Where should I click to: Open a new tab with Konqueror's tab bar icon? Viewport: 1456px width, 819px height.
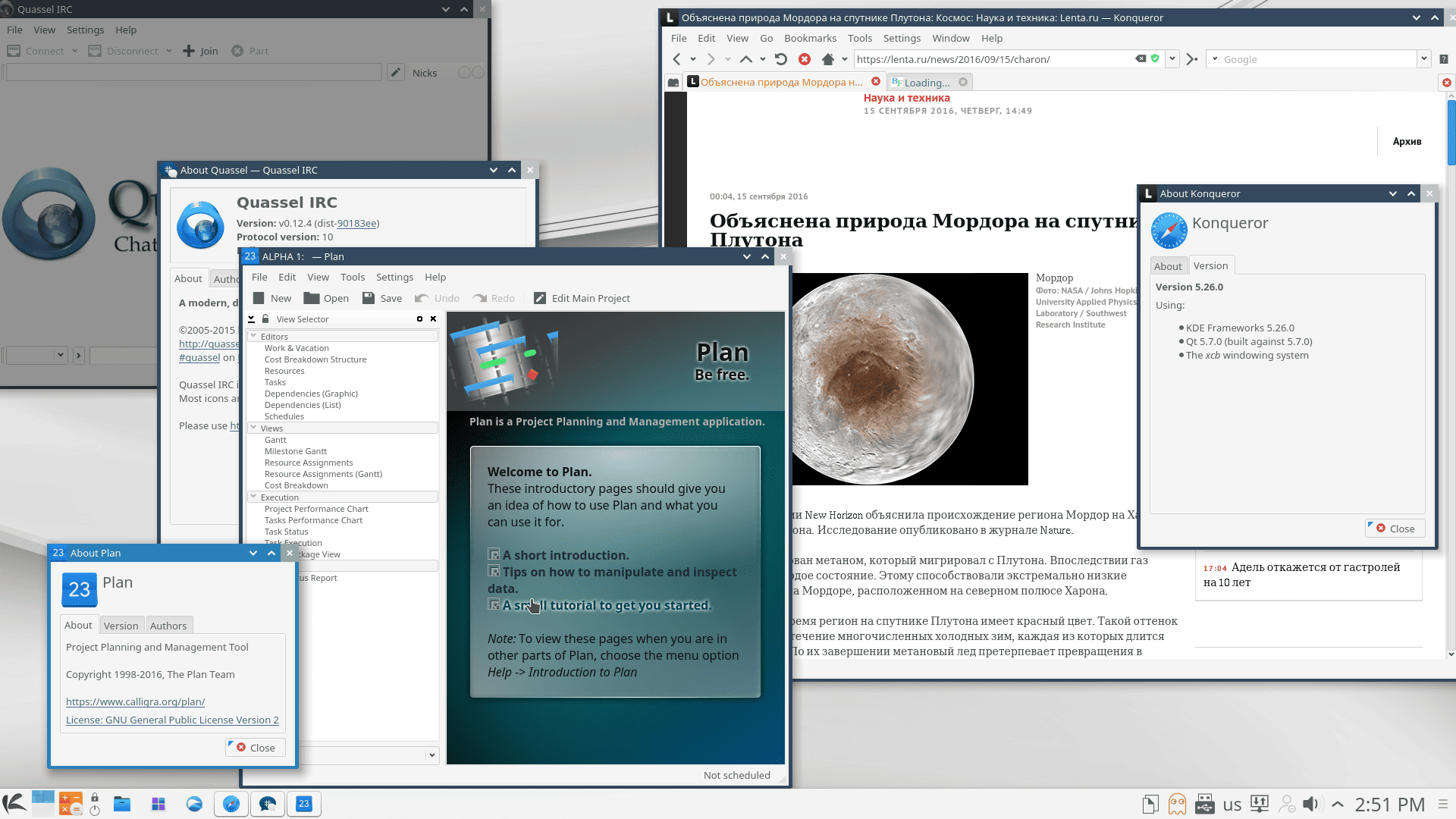[673, 83]
